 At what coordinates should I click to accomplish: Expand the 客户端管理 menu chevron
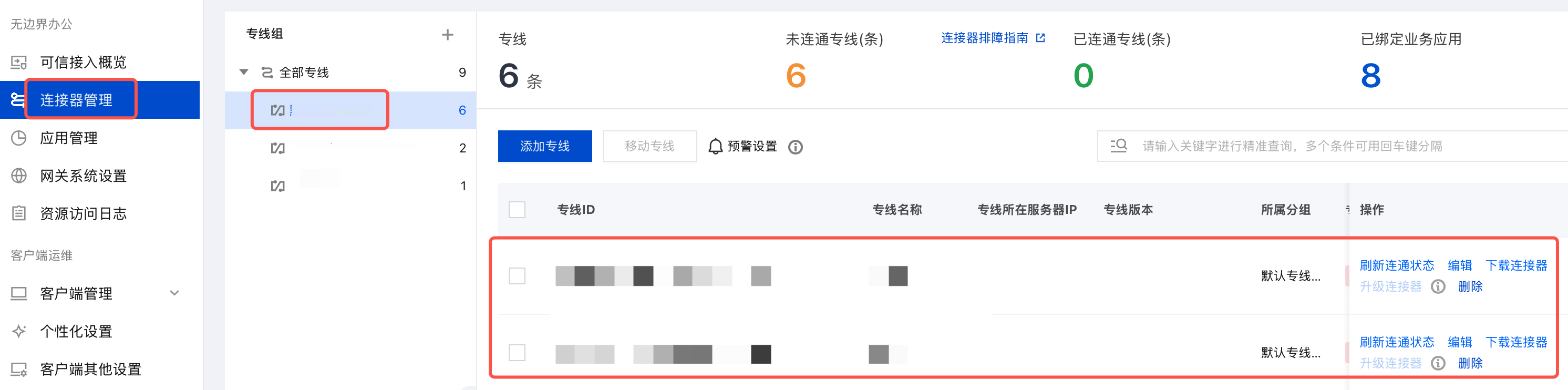(174, 293)
